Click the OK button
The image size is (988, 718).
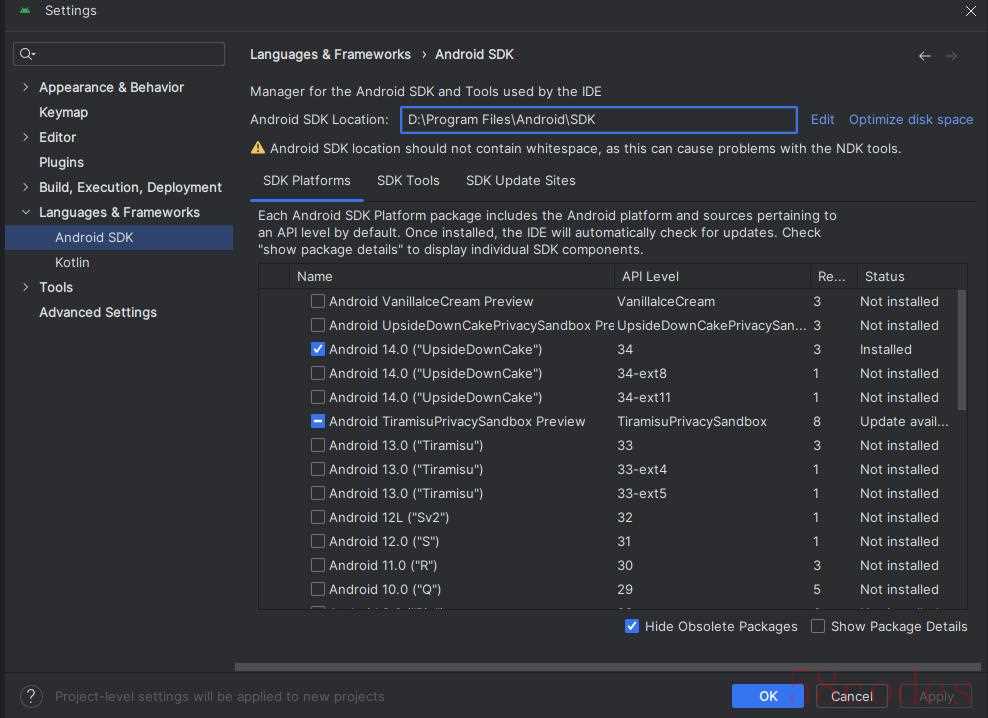[x=767, y=696]
